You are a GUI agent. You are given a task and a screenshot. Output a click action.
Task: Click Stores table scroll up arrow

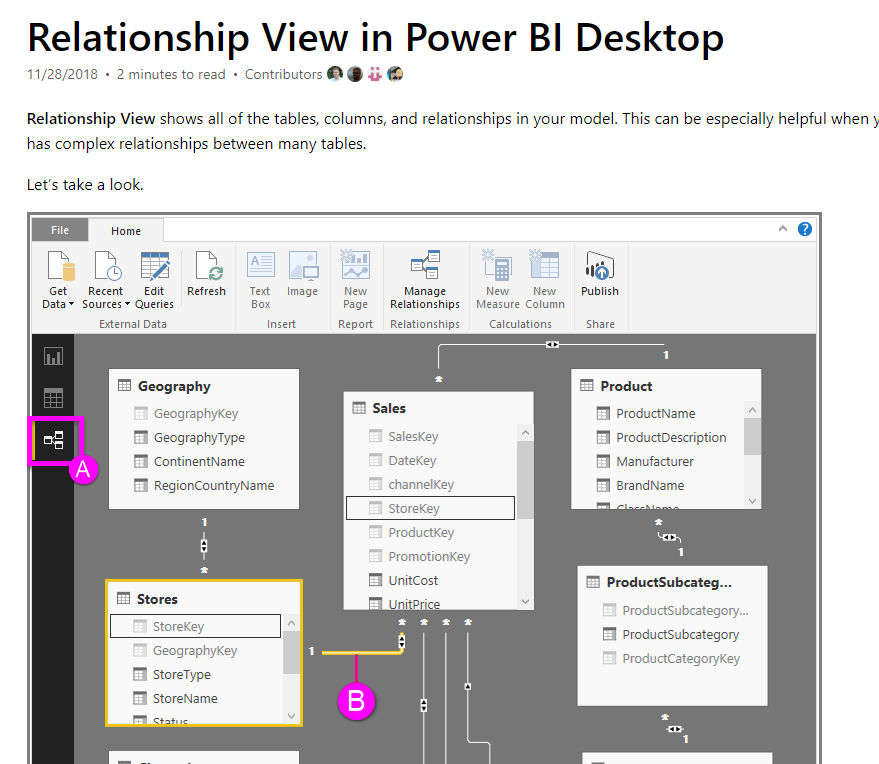[292, 623]
